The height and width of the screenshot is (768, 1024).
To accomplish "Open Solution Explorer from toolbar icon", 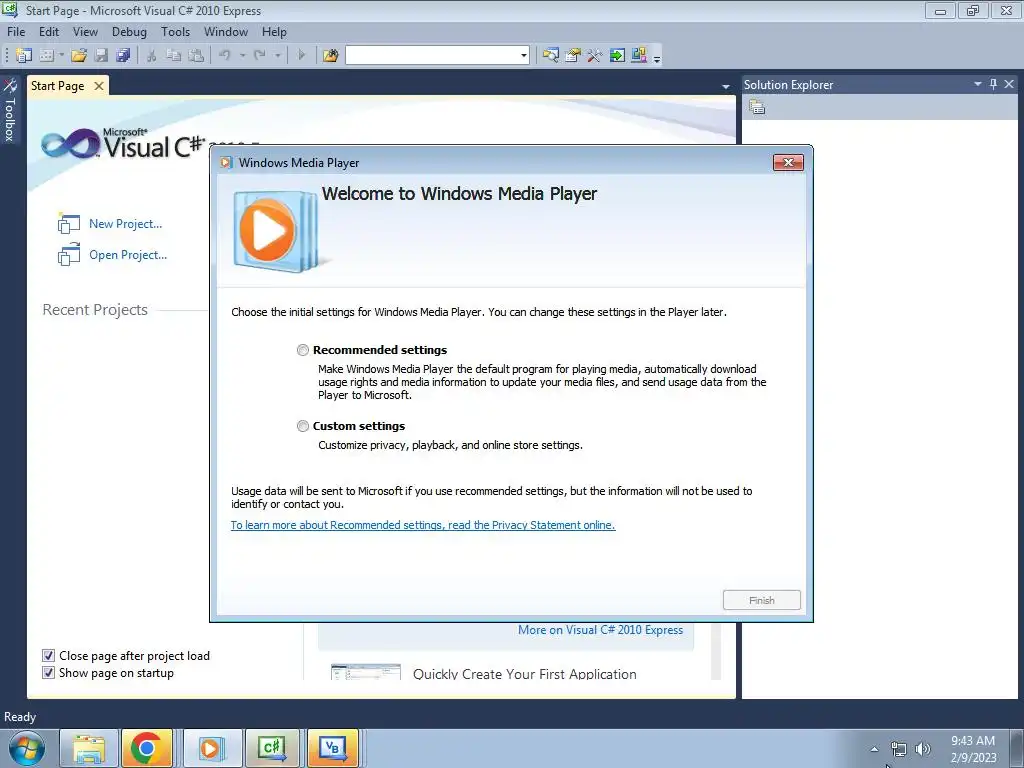I will pos(551,56).
